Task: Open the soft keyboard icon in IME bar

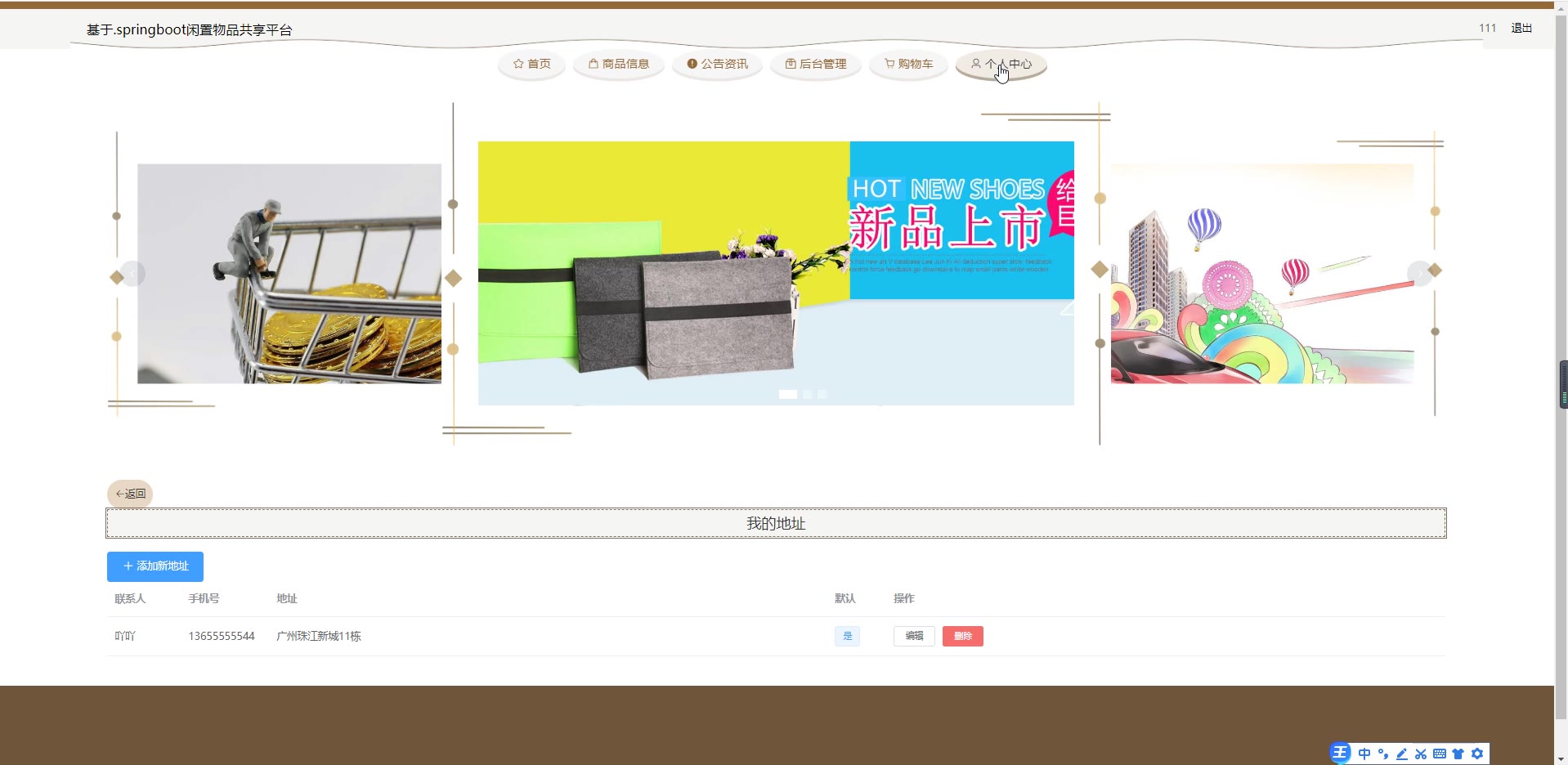Action: pyautogui.click(x=1439, y=754)
